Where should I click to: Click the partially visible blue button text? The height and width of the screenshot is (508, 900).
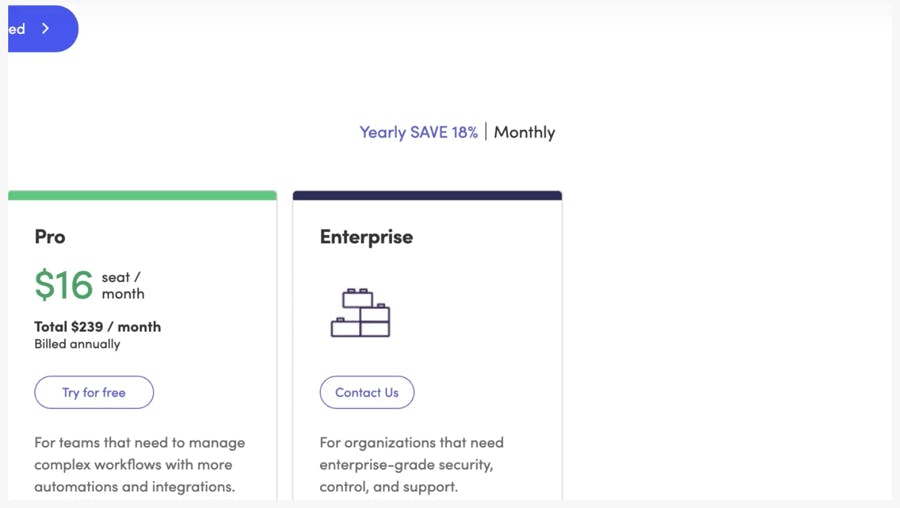point(17,29)
